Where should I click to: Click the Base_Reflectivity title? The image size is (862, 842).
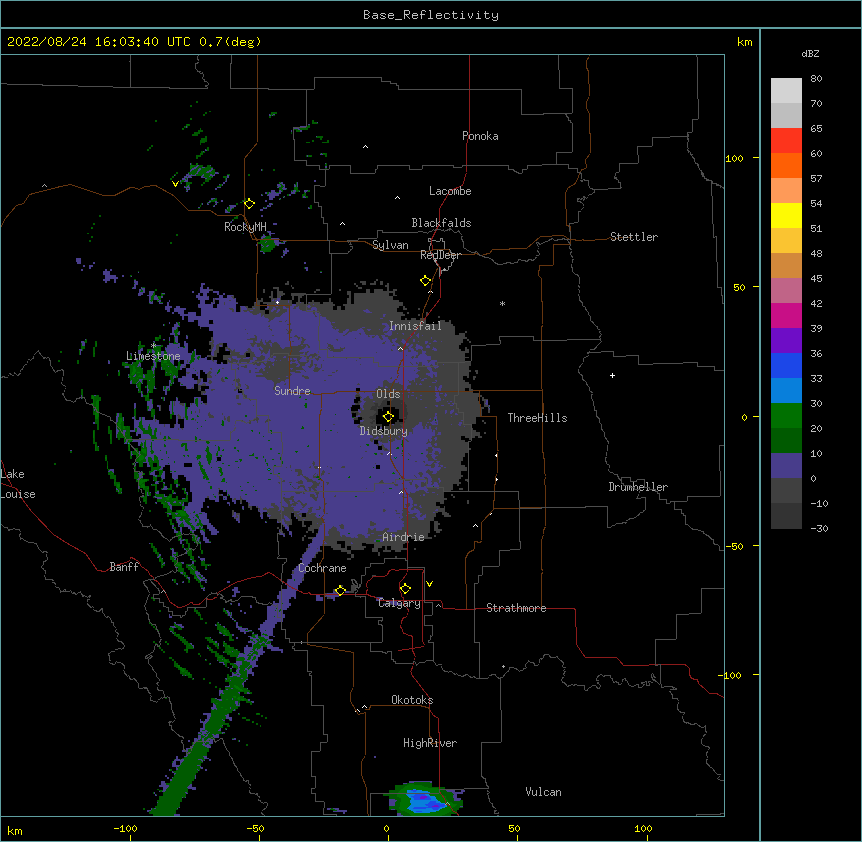431,15
